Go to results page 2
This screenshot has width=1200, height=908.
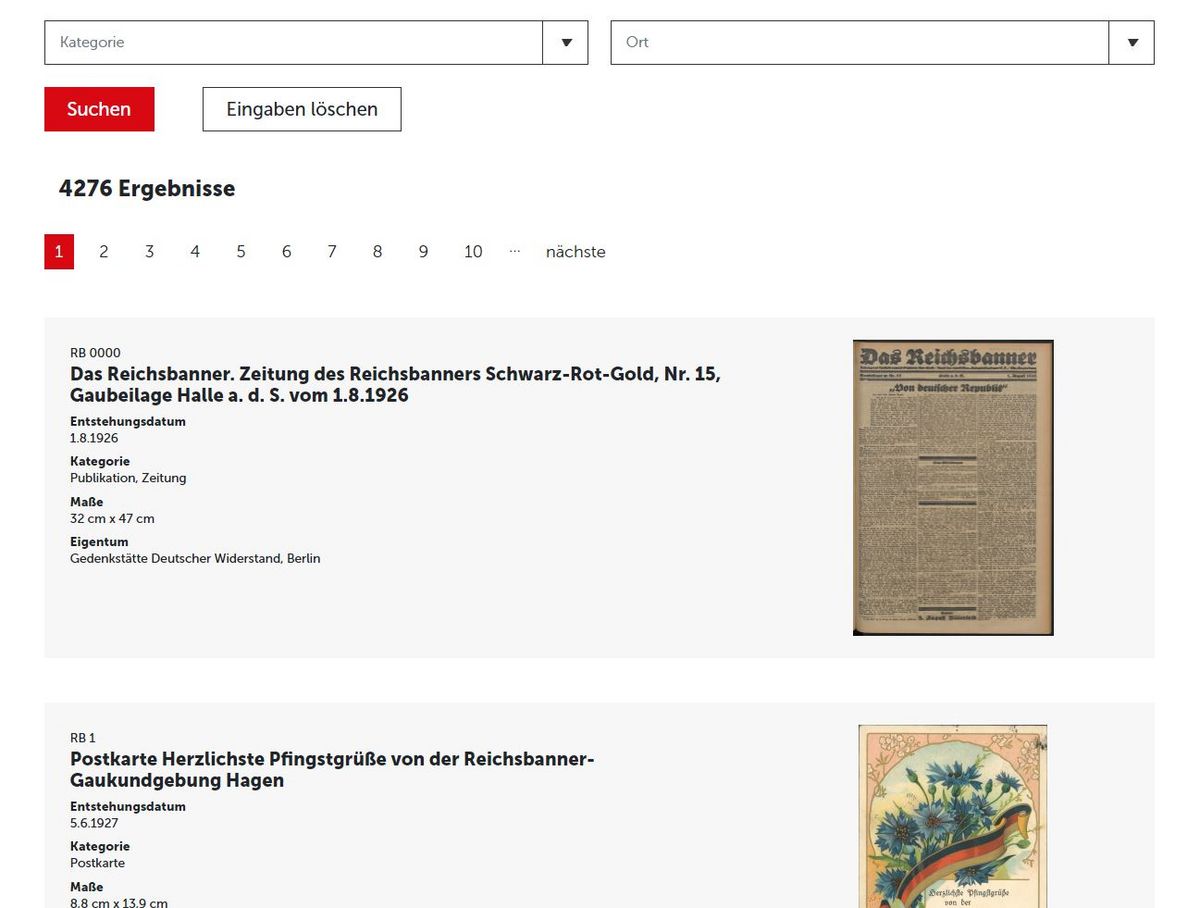click(103, 252)
